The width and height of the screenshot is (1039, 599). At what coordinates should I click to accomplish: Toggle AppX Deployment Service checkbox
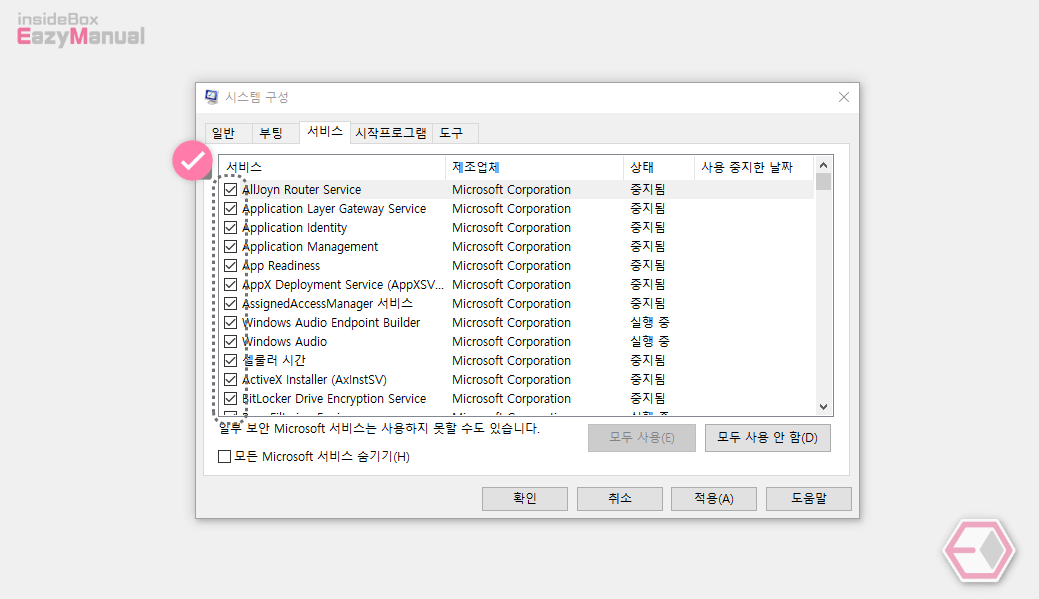click(231, 285)
